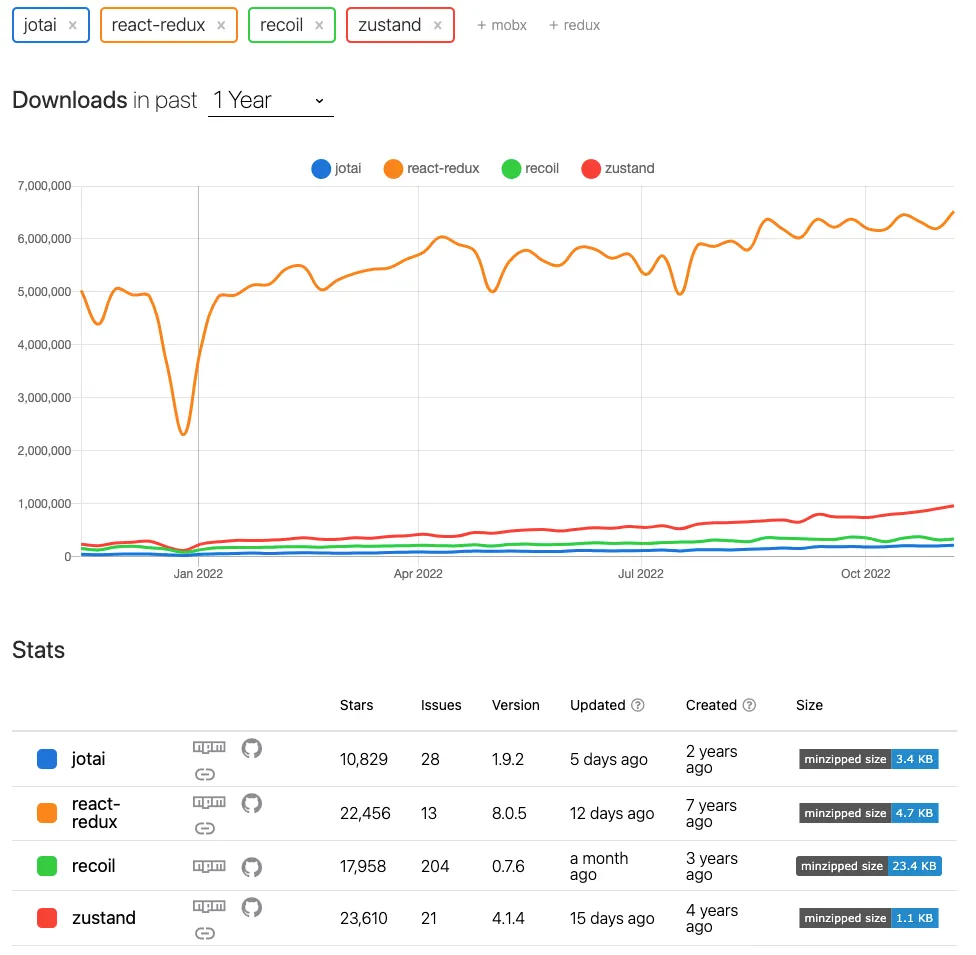The image size is (976, 955).
Task: Toggle jotai series in chart legend
Action: (x=336, y=169)
